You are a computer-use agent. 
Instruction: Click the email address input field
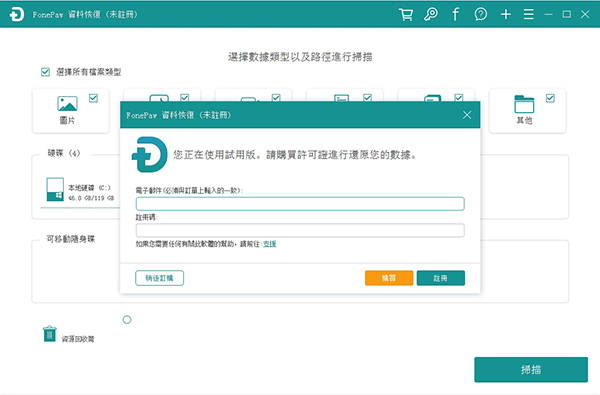[300, 204]
